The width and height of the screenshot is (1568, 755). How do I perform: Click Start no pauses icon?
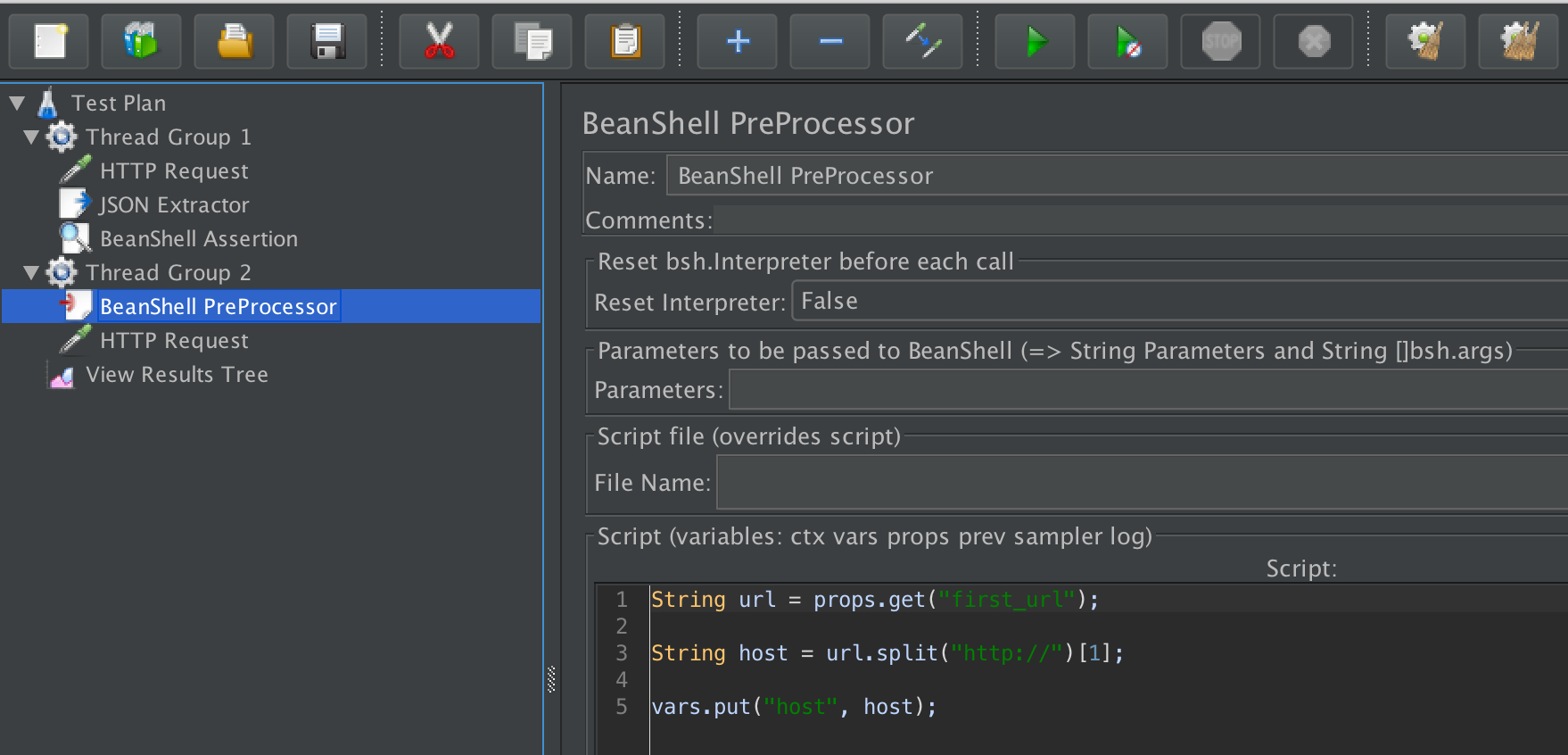coord(1127,41)
